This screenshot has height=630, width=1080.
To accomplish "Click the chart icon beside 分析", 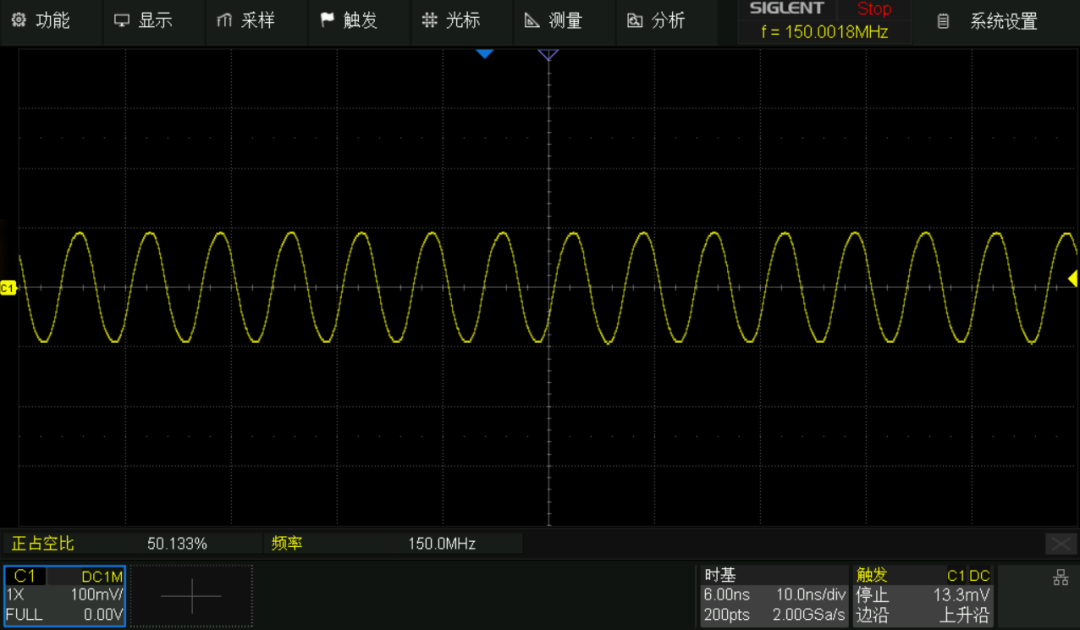I will [634, 21].
